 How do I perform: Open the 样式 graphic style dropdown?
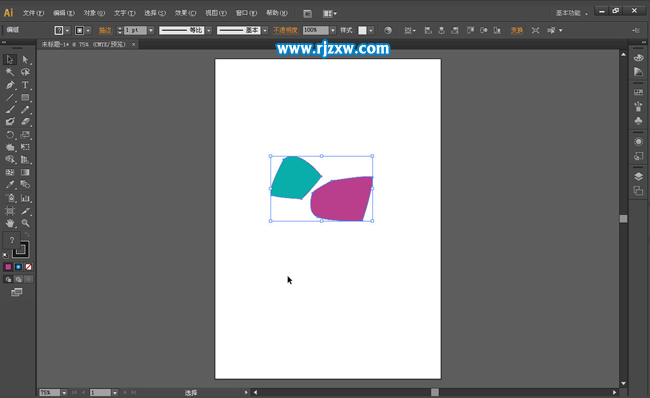pos(371,30)
